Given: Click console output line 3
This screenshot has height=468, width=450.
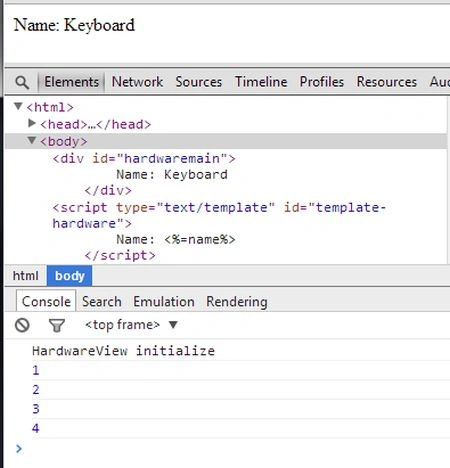Looking at the screenshot, I should [x=36, y=409].
